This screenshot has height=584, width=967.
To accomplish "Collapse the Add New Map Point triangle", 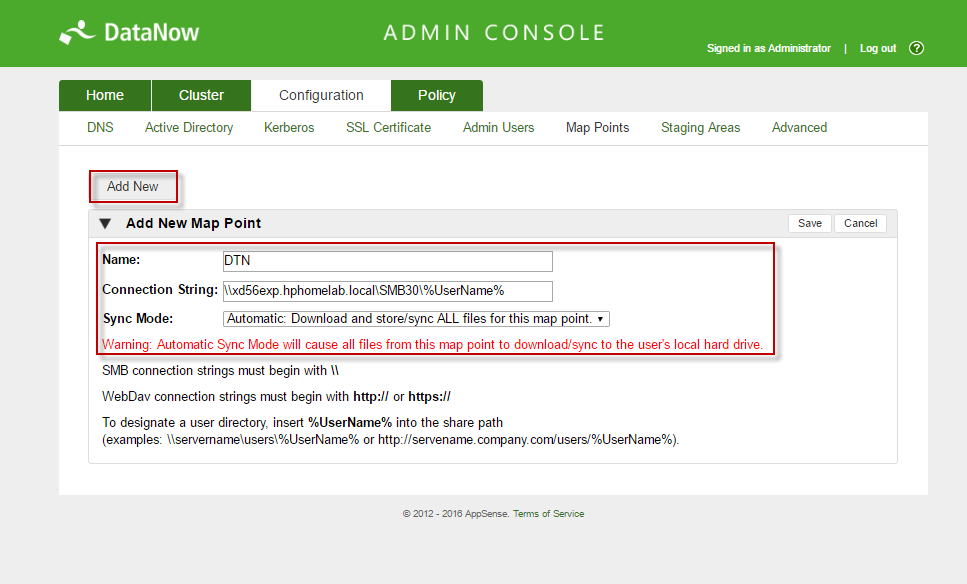I will click(x=105, y=223).
